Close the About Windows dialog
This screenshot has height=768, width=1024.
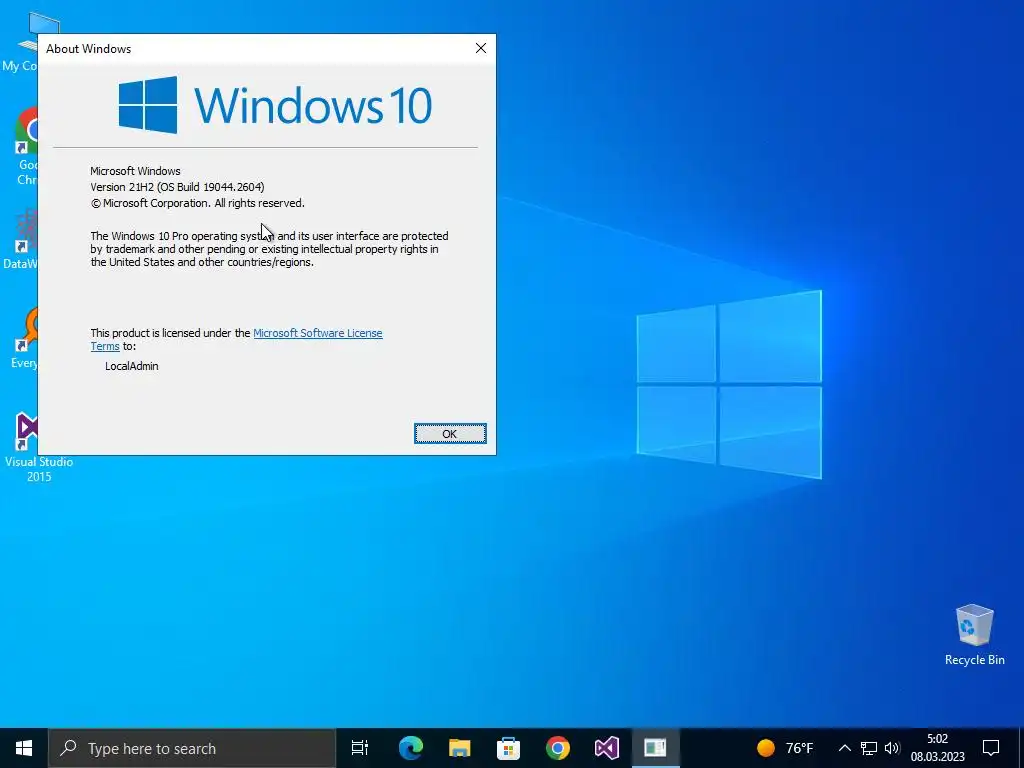tap(481, 48)
